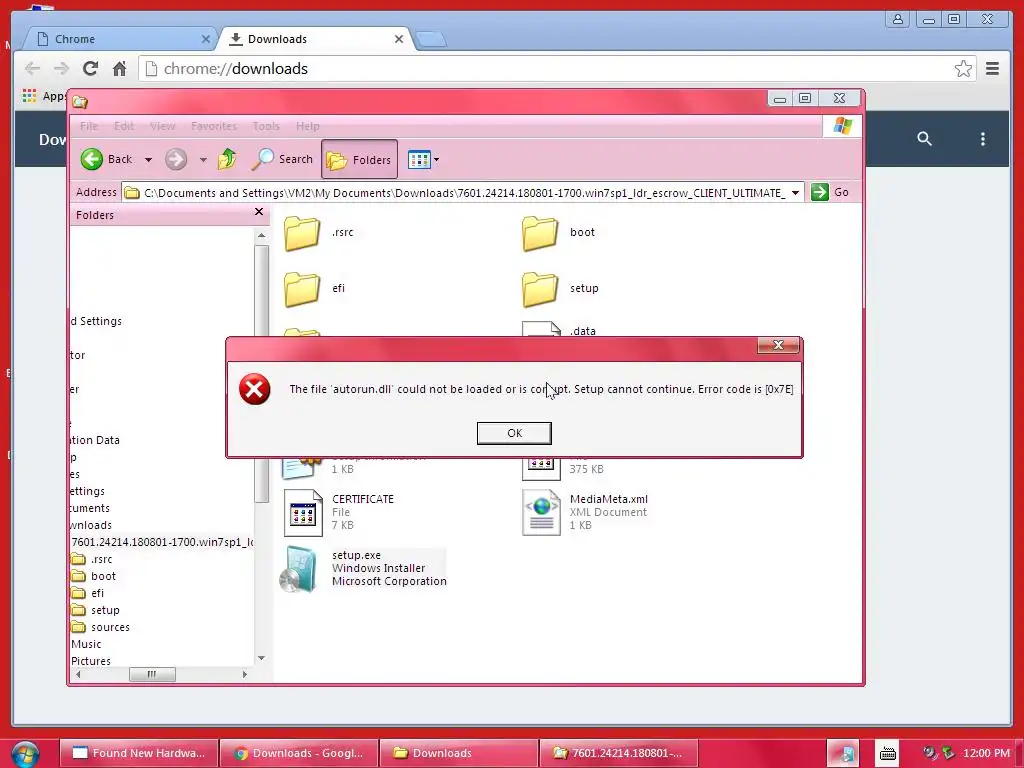The height and width of the screenshot is (768, 1024).
Task: Select efi in the folder tree
Action: point(97,593)
